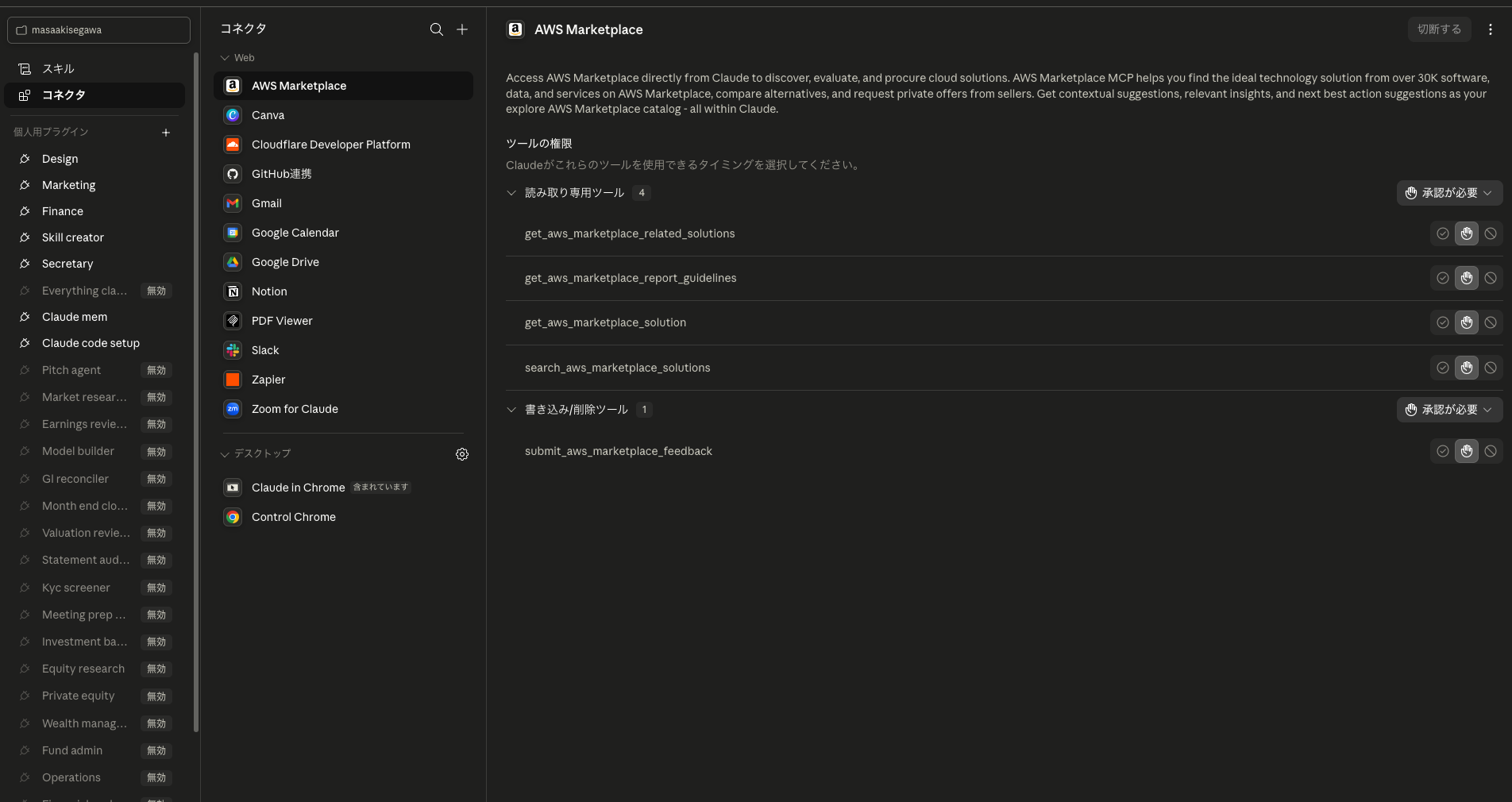
Task: Click the 切断する disconnect button
Action: coord(1439,29)
